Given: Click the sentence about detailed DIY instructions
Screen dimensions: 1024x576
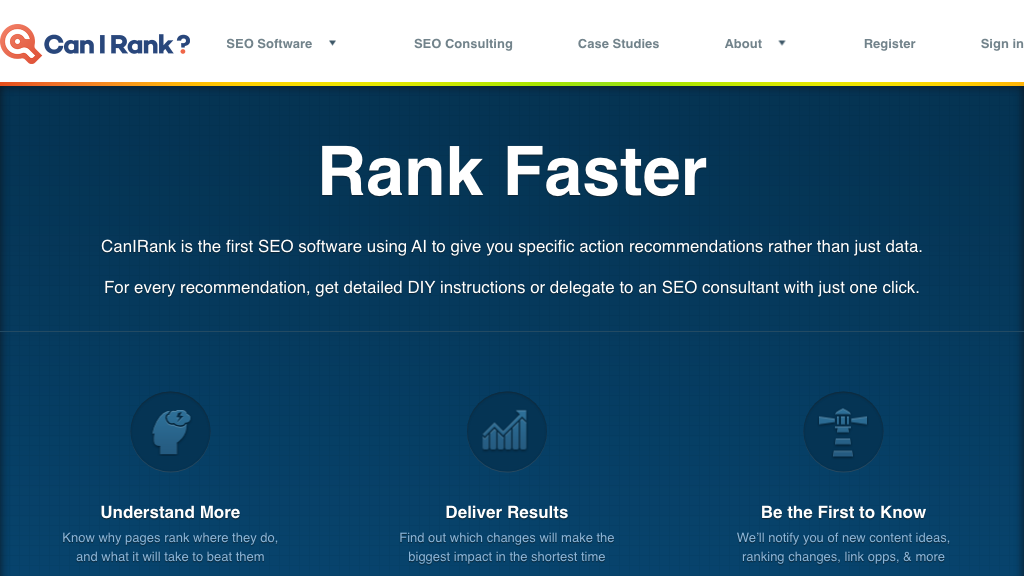Looking at the screenshot, I should coord(512,288).
